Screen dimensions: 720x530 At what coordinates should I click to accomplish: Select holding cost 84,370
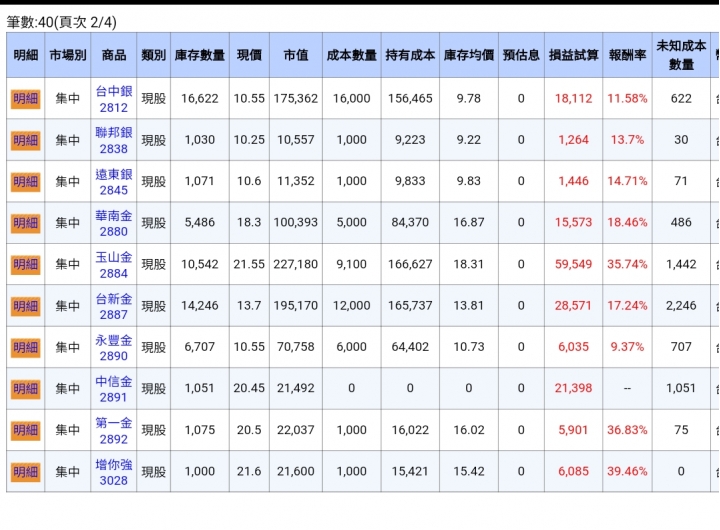pos(410,223)
